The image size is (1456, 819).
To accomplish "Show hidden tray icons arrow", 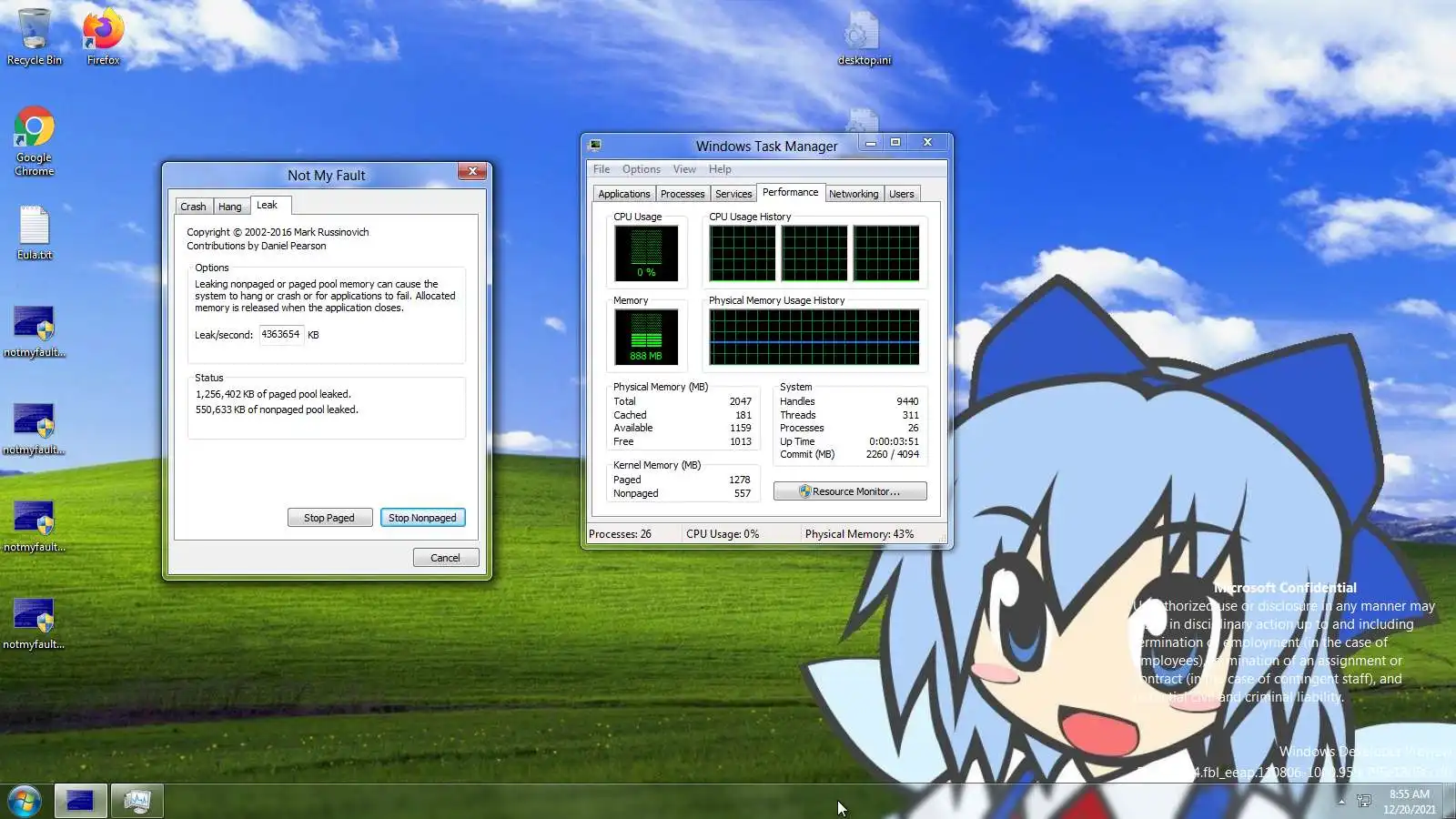I will [1340, 802].
